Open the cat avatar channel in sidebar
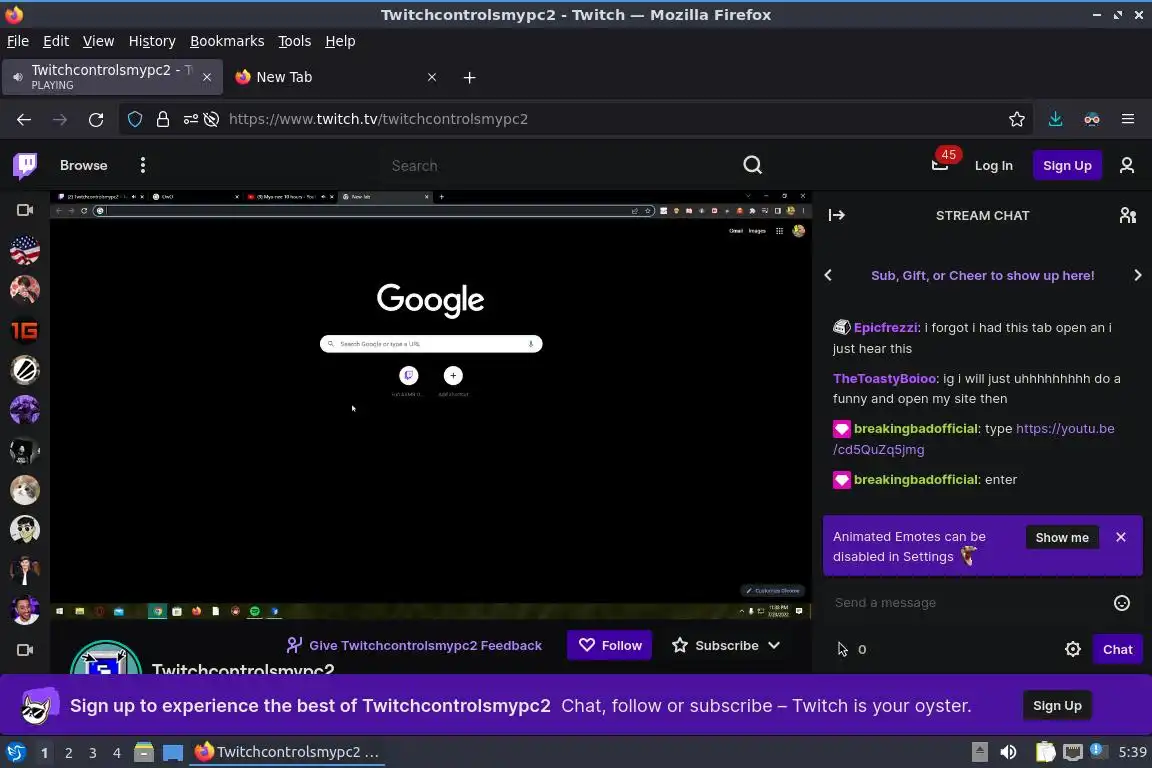1152x768 pixels. tap(25, 489)
